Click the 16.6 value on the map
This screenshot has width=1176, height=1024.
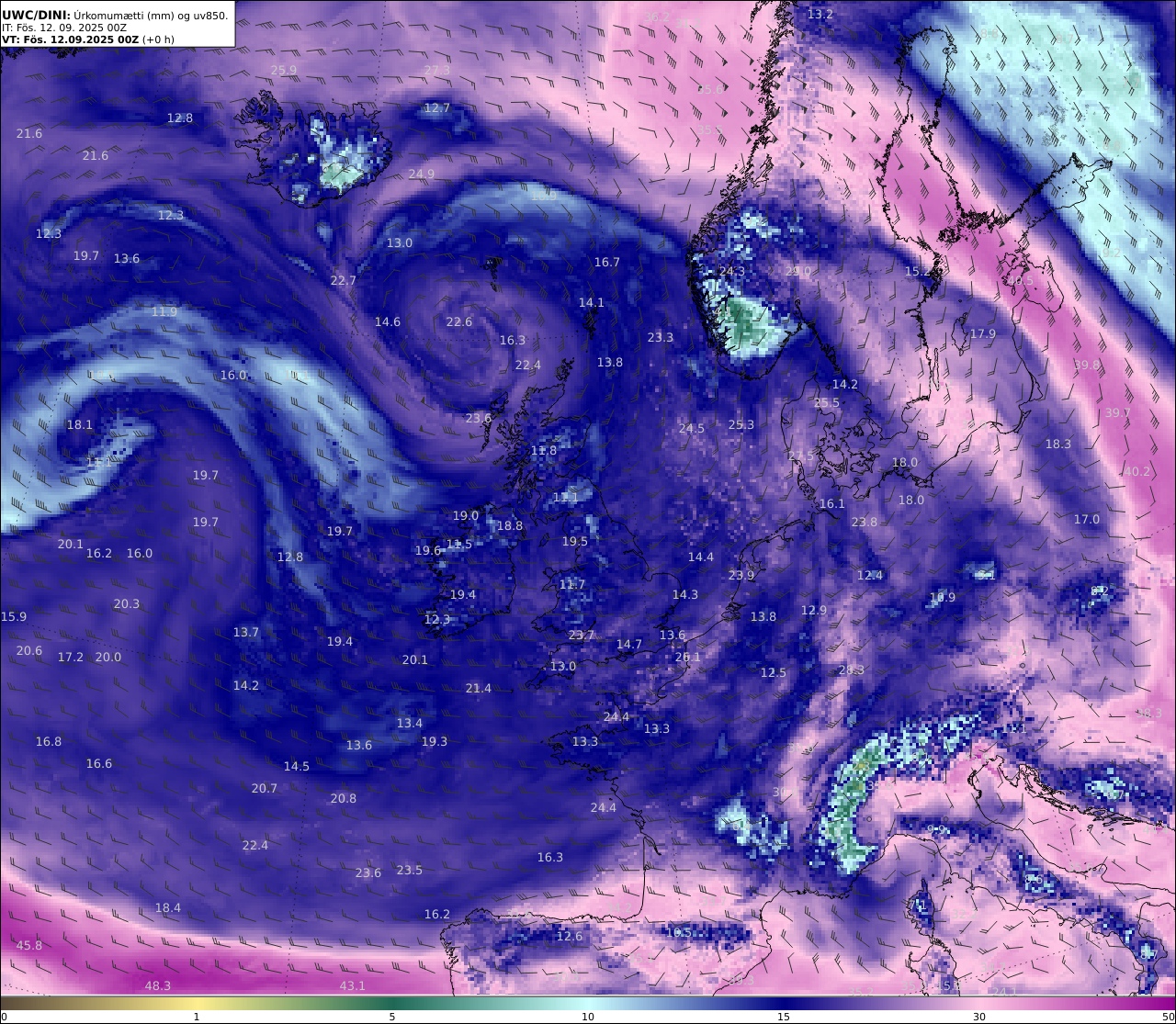click(x=99, y=764)
